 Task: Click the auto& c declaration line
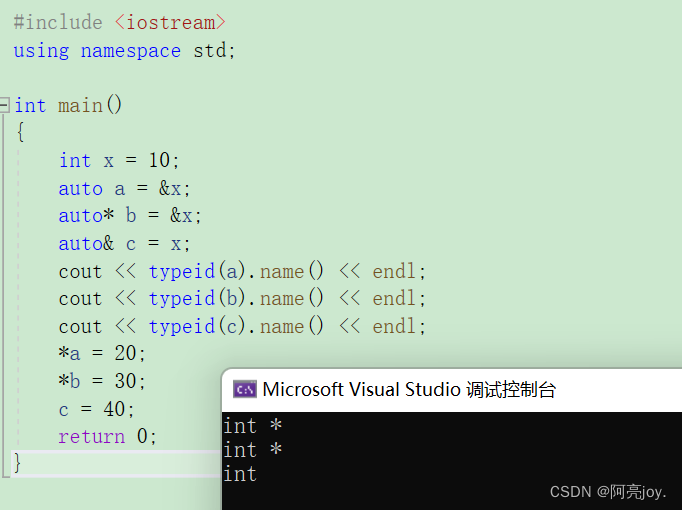124,243
